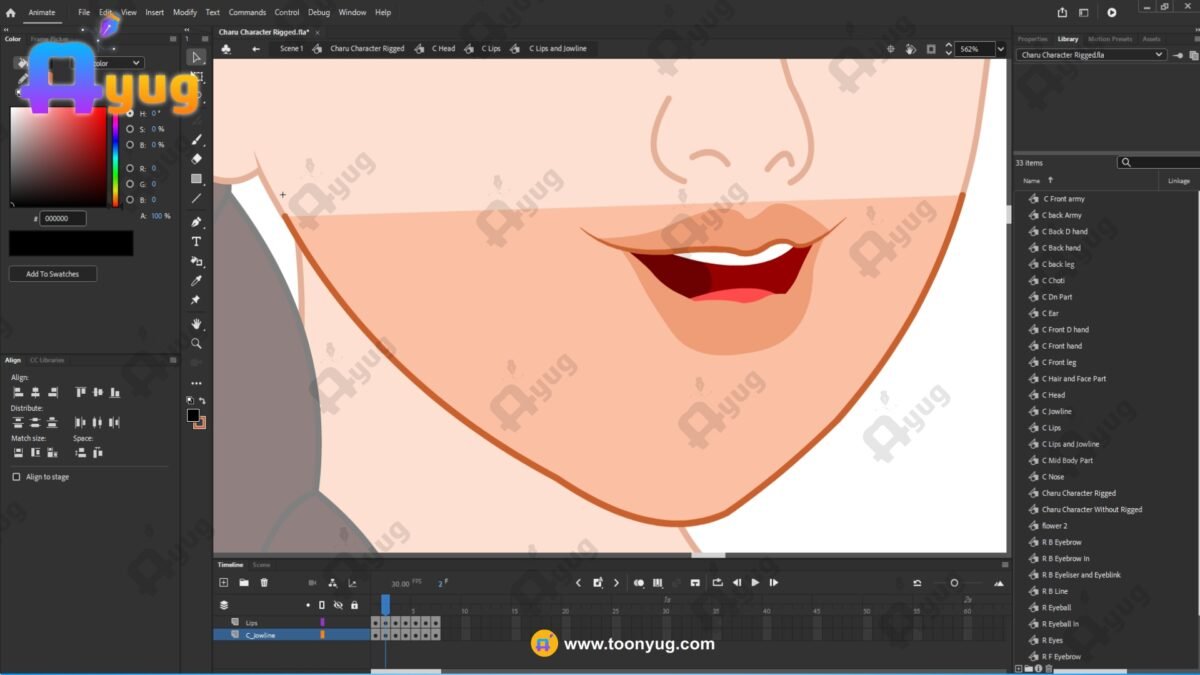Screen dimensions: 1200x675
Task: Open the stage zoom percentage dropdown
Action: click(1000, 49)
